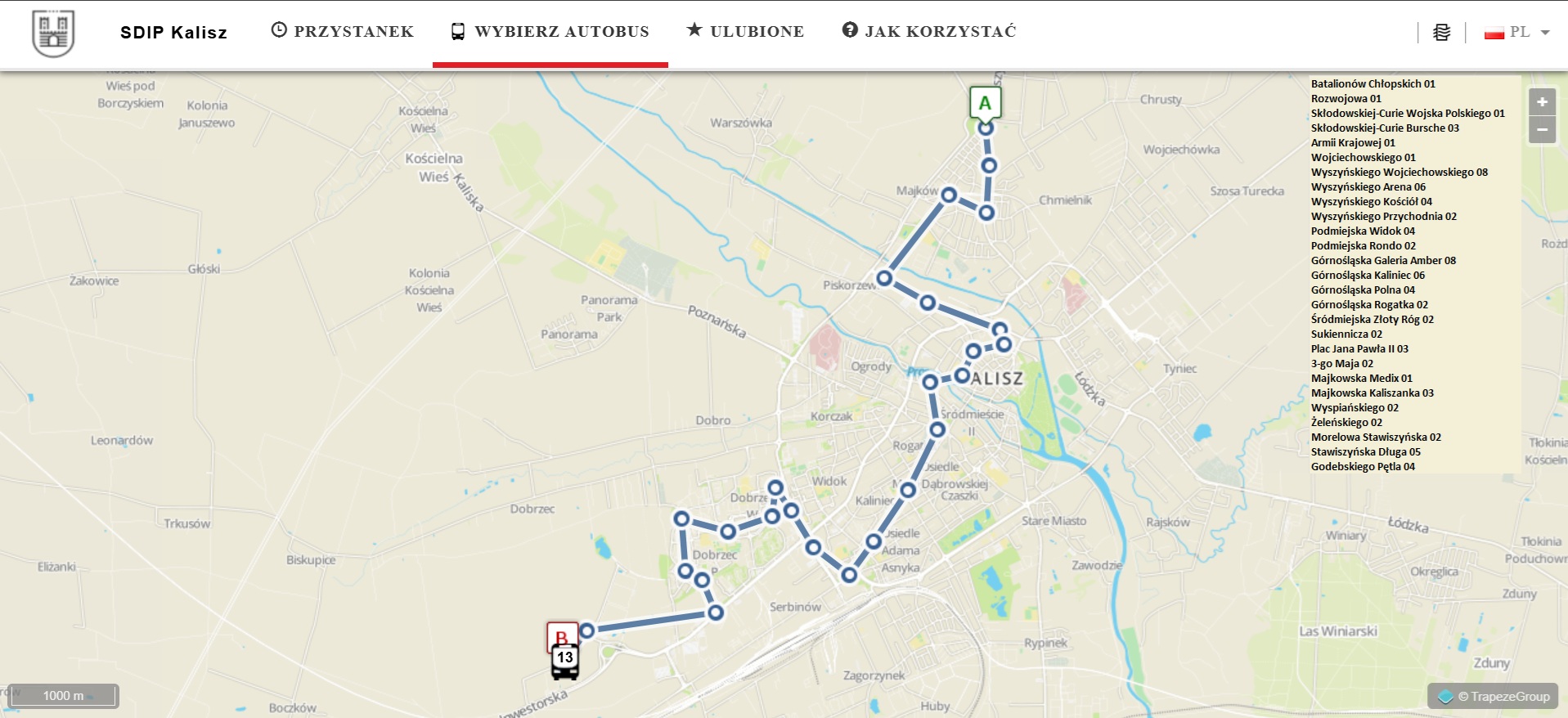
Task: Open the Przystanek tab
Action: click(x=343, y=31)
